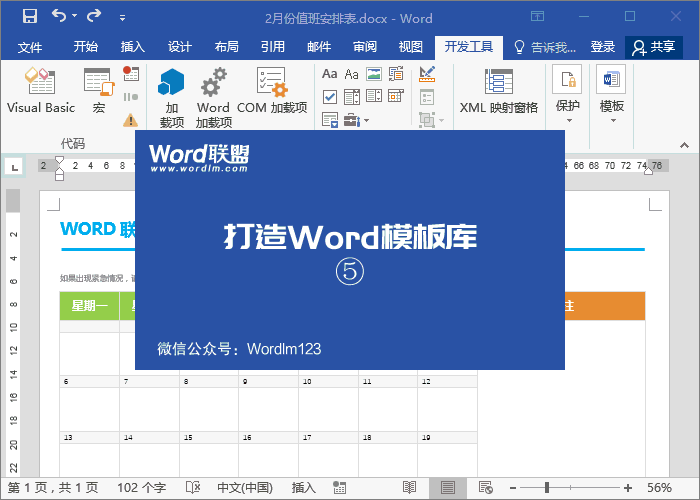
Task: Open the proofing errors icon
Action: pos(193,488)
